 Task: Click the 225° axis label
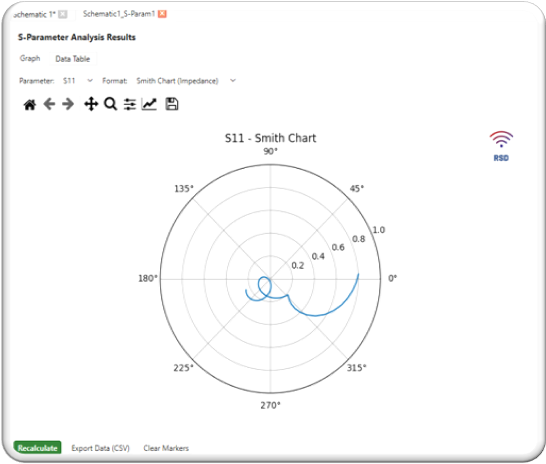(x=184, y=368)
